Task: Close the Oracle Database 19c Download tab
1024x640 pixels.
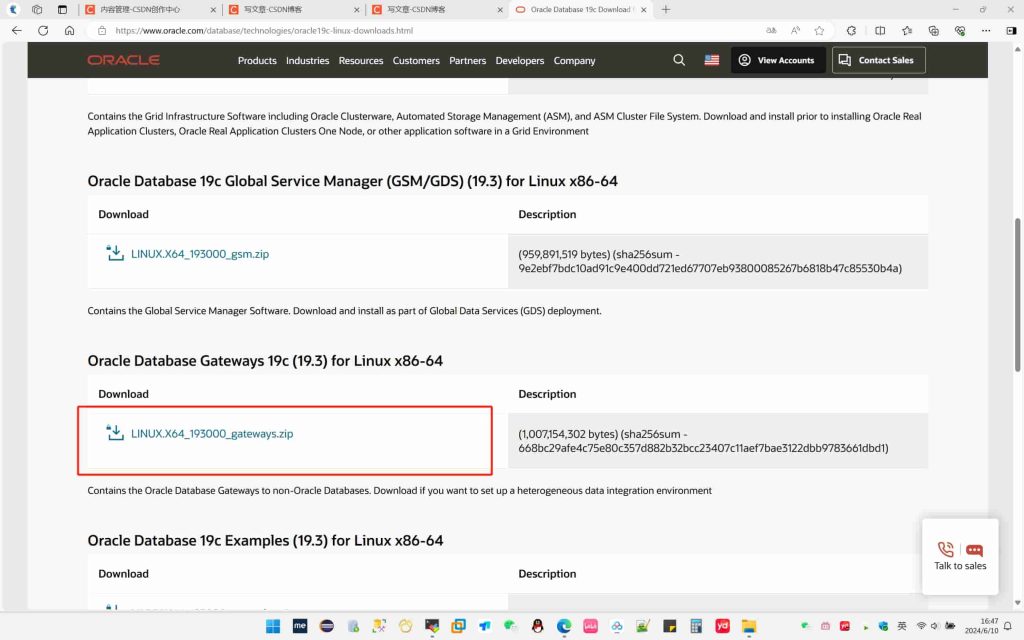Action: point(644,10)
